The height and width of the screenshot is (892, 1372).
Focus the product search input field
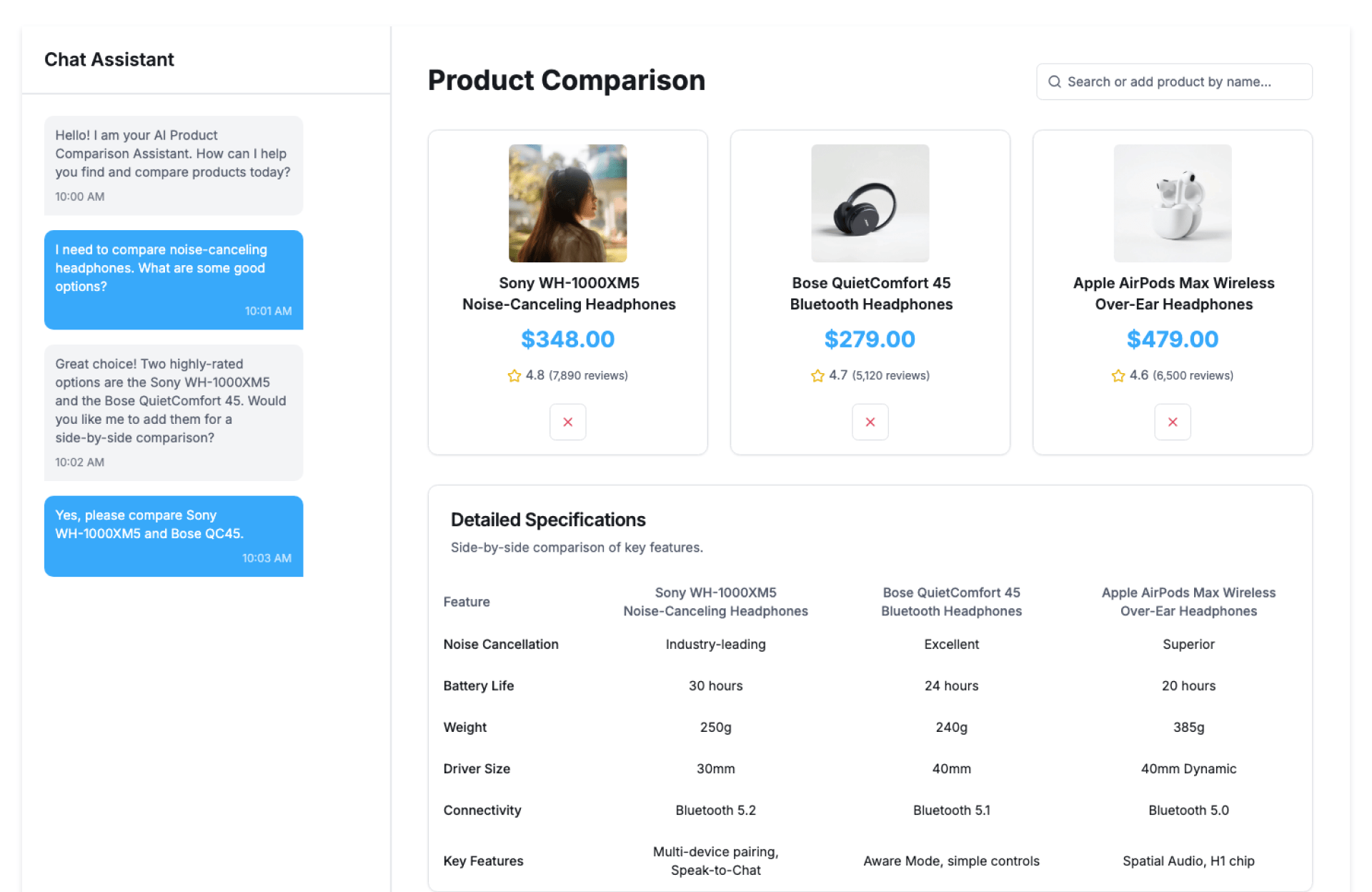click(1179, 81)
